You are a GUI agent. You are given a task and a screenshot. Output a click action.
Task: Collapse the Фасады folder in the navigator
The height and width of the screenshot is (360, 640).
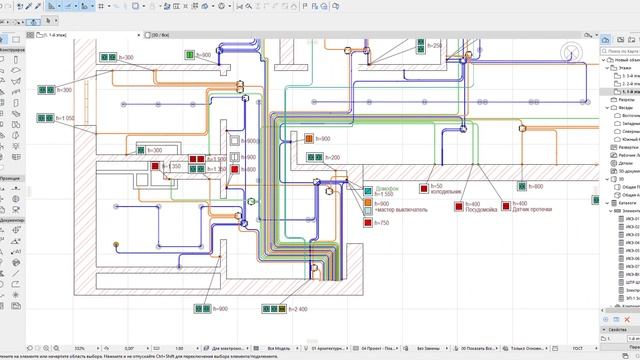607,108
